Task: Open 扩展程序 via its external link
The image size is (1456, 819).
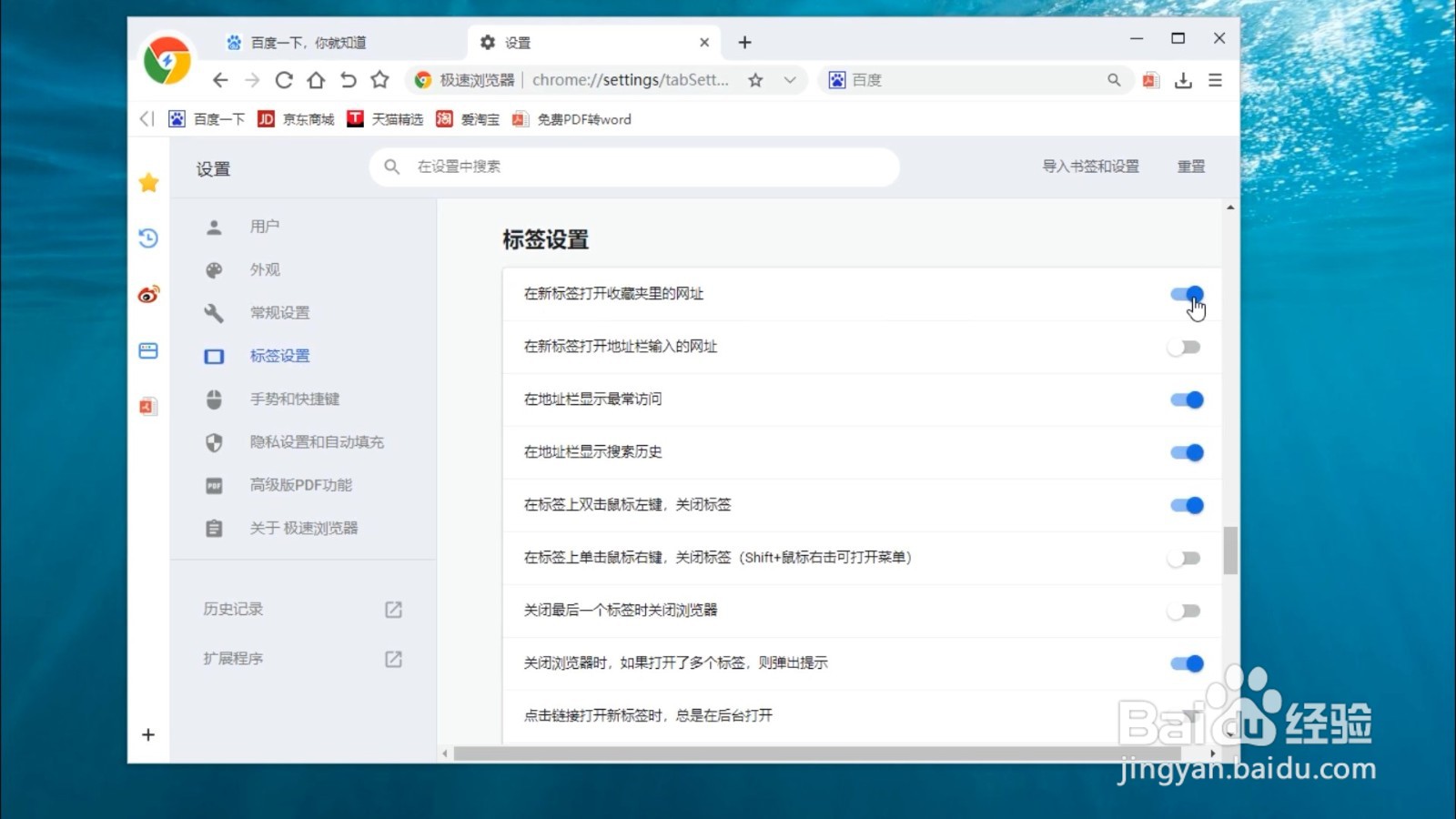Action: pos(393,658)
